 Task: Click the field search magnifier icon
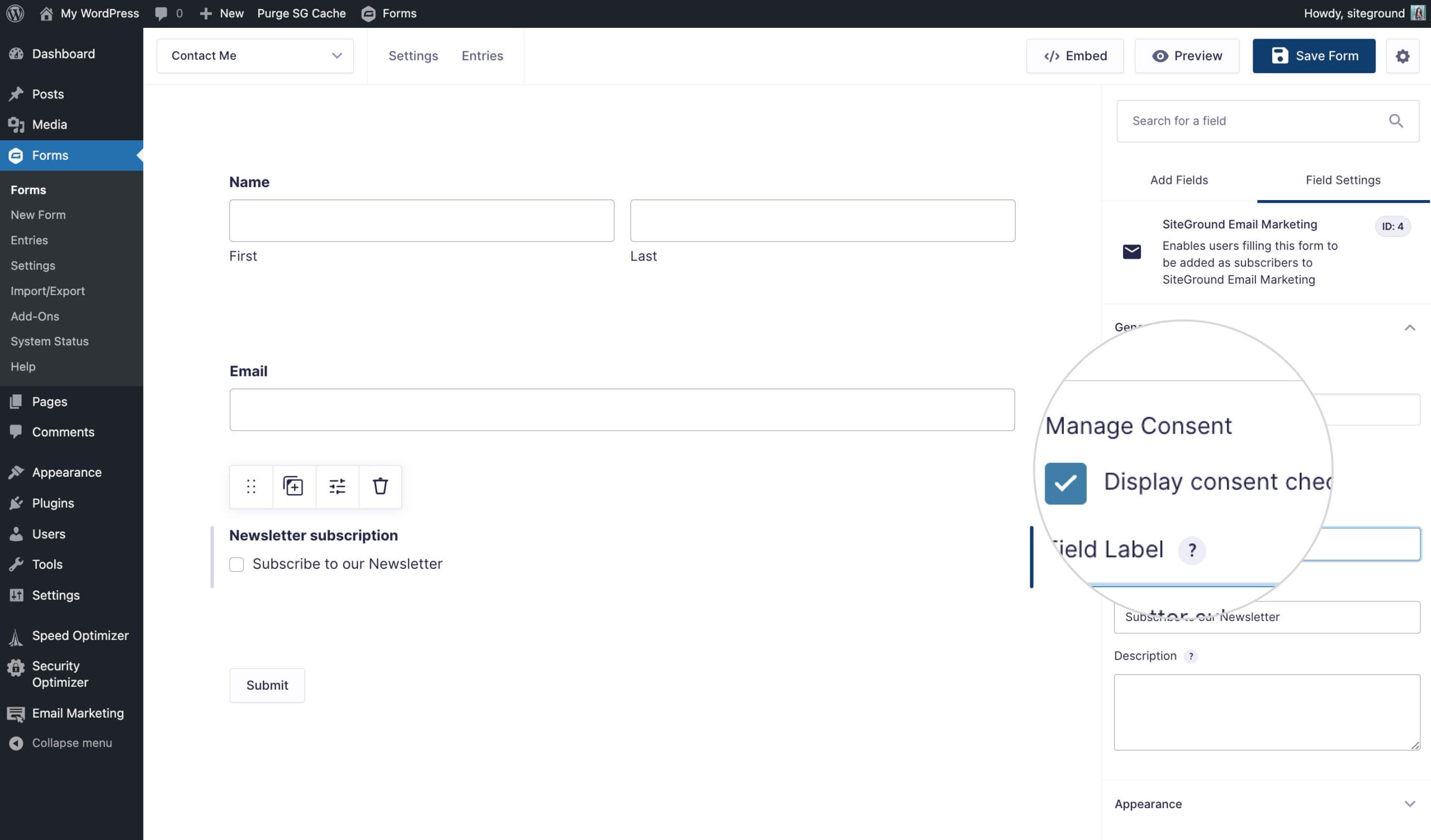pyautogui.click(x=1396, y=121)
